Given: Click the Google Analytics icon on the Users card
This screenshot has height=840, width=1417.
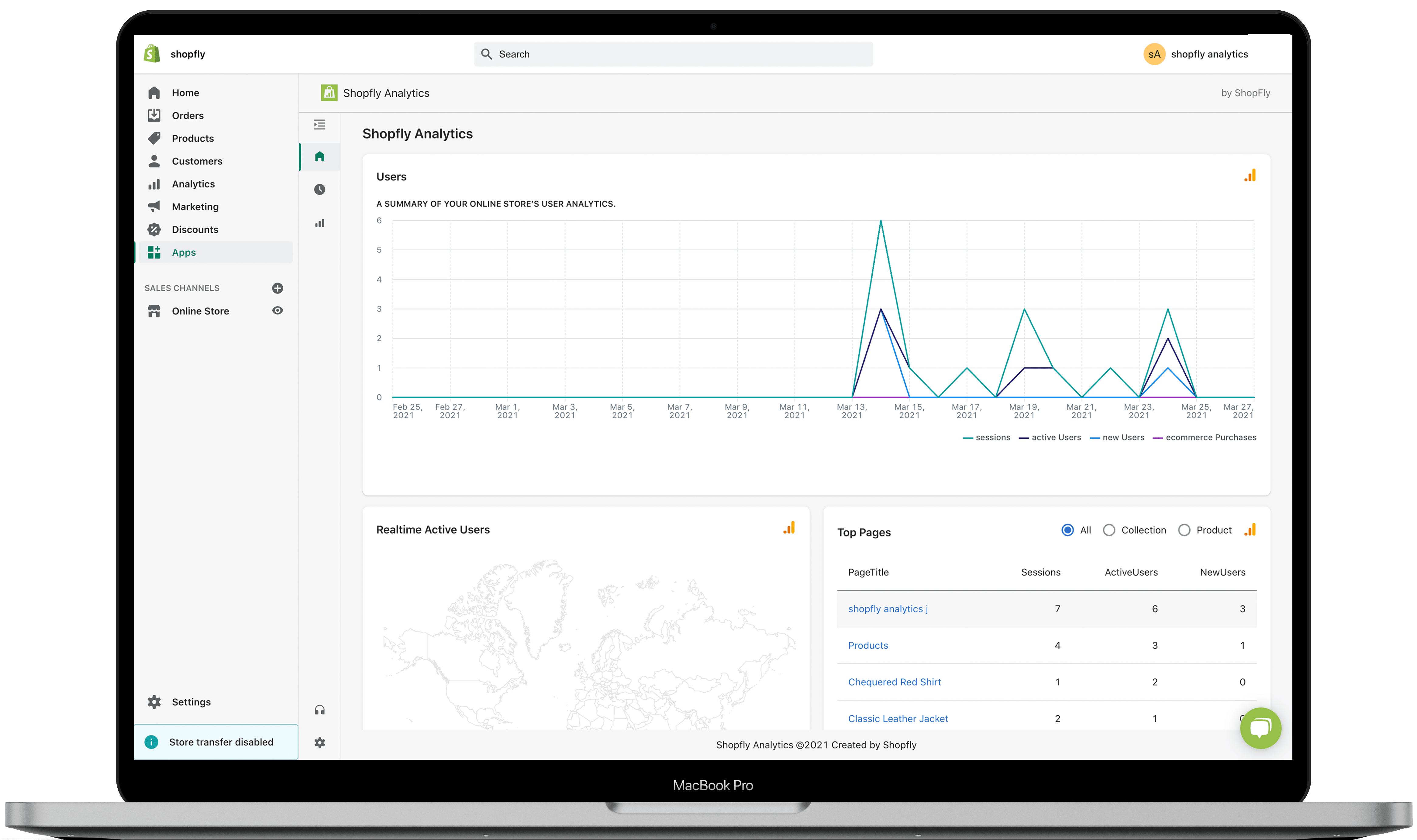Looking at the screenshot, I should [x=1250, y=176].
